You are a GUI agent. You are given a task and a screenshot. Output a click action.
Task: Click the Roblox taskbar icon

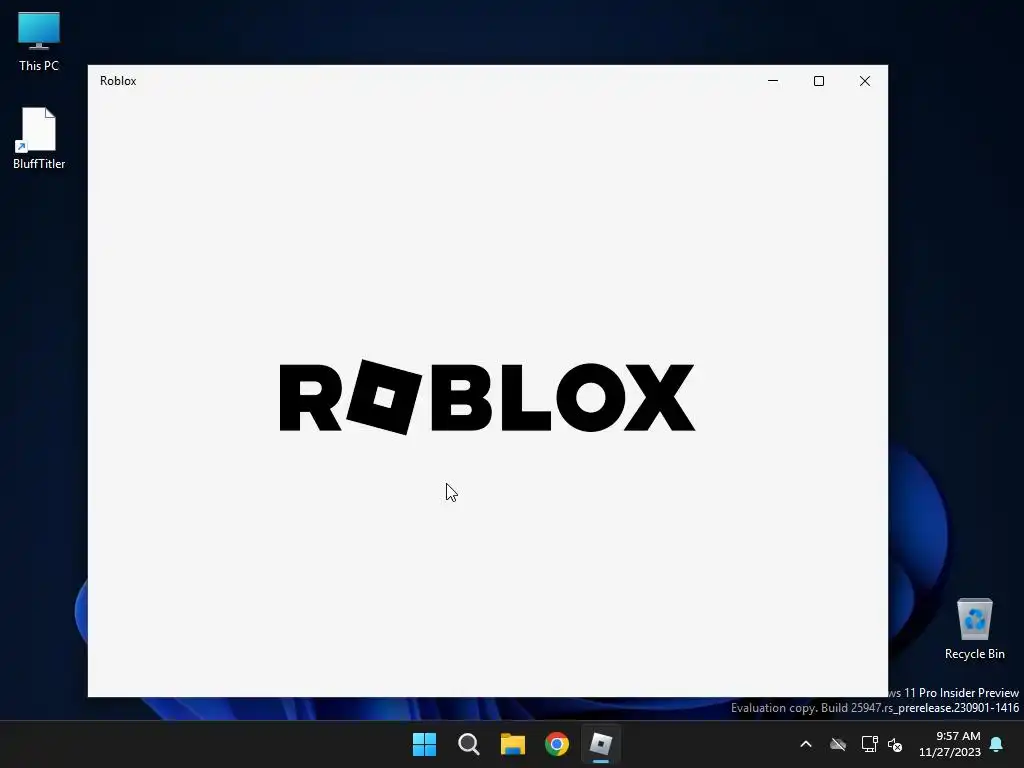pos(601,744)
